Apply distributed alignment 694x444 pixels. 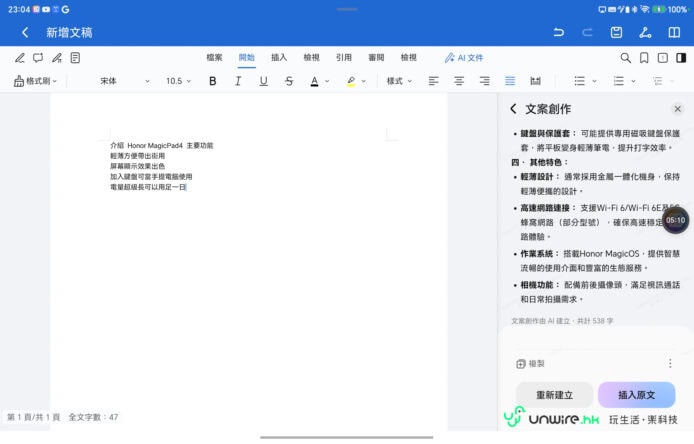tap(536, 81)
